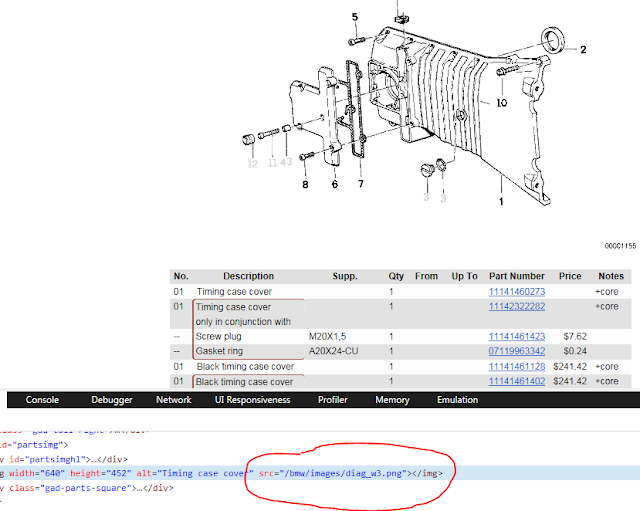Click the Qty column header
Screen dimensions: 640x511
point(396,276)
